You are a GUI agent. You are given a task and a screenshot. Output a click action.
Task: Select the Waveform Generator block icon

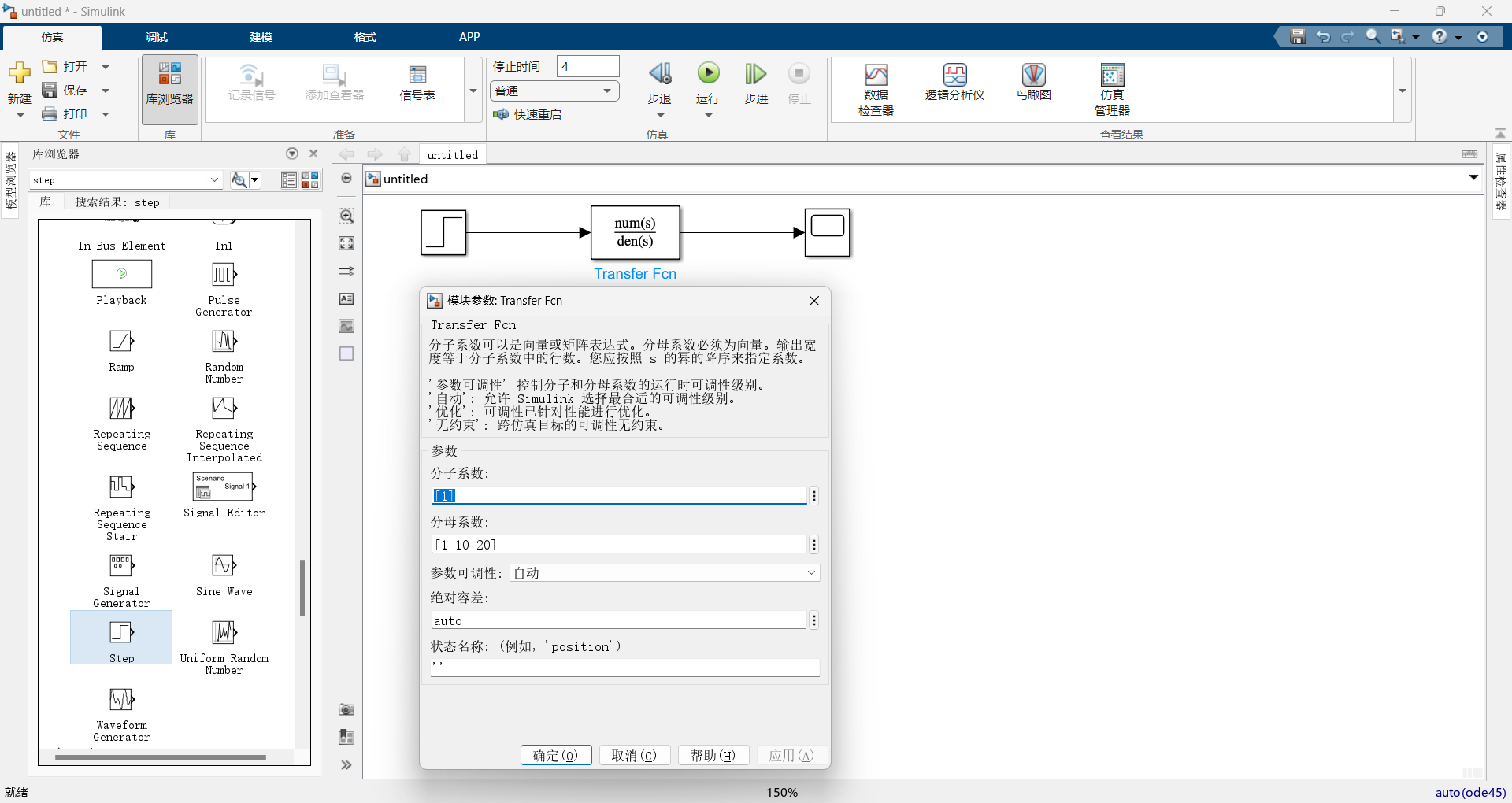[x=122, y=699]
